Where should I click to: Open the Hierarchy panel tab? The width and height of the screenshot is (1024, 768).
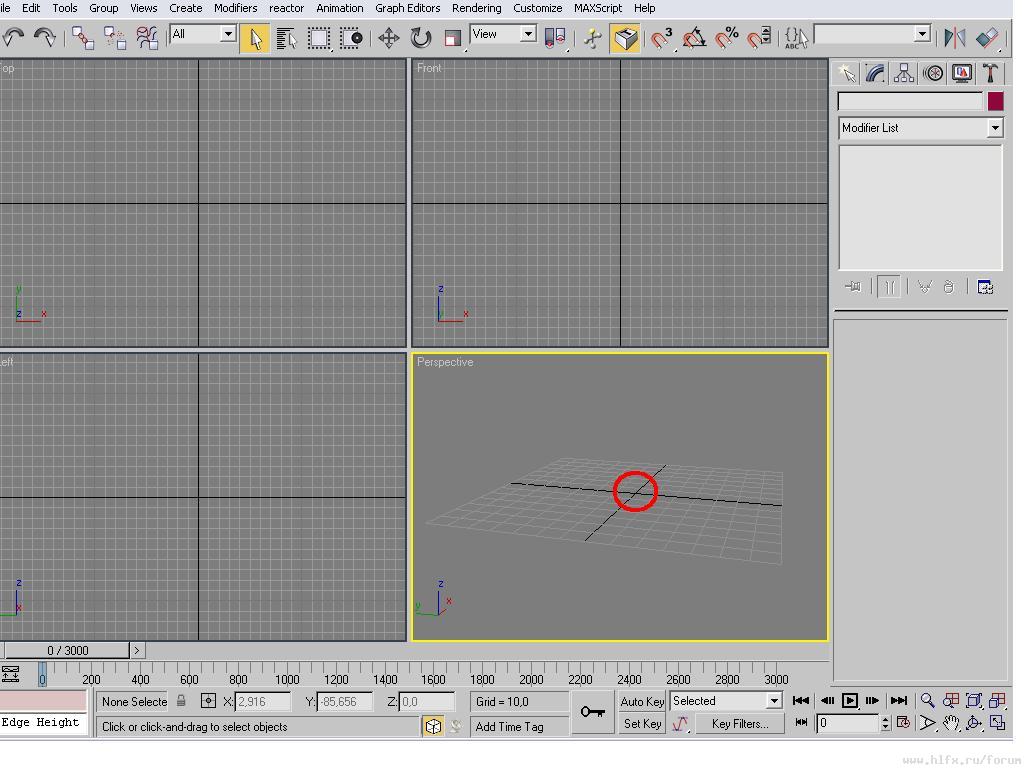[x=904, y=73]
